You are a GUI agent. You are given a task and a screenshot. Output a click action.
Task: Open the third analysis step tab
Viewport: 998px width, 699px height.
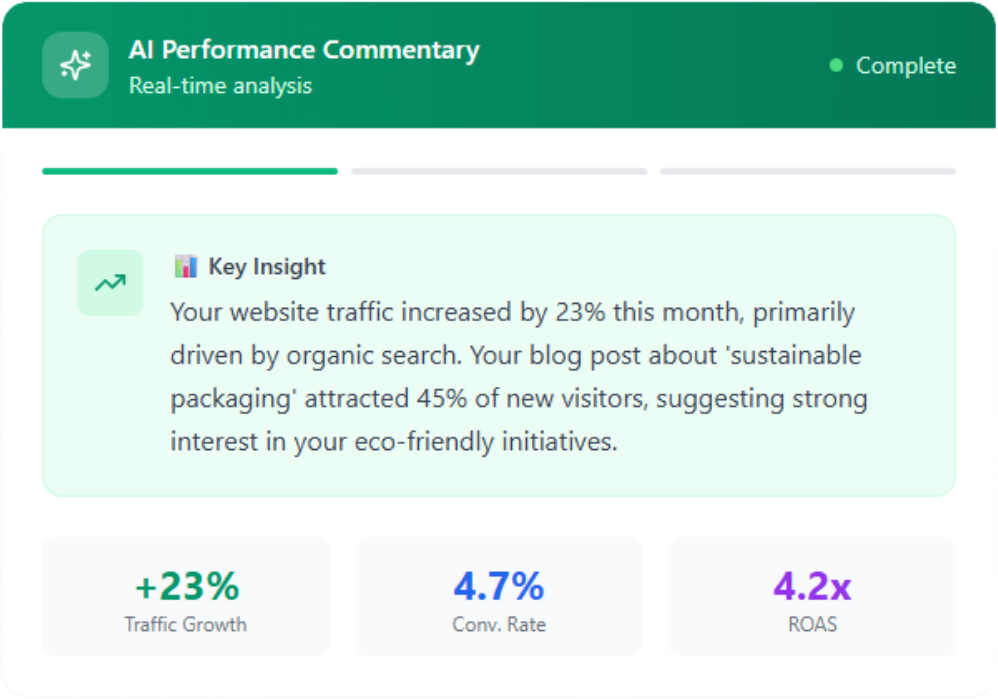tap(811, 172)
